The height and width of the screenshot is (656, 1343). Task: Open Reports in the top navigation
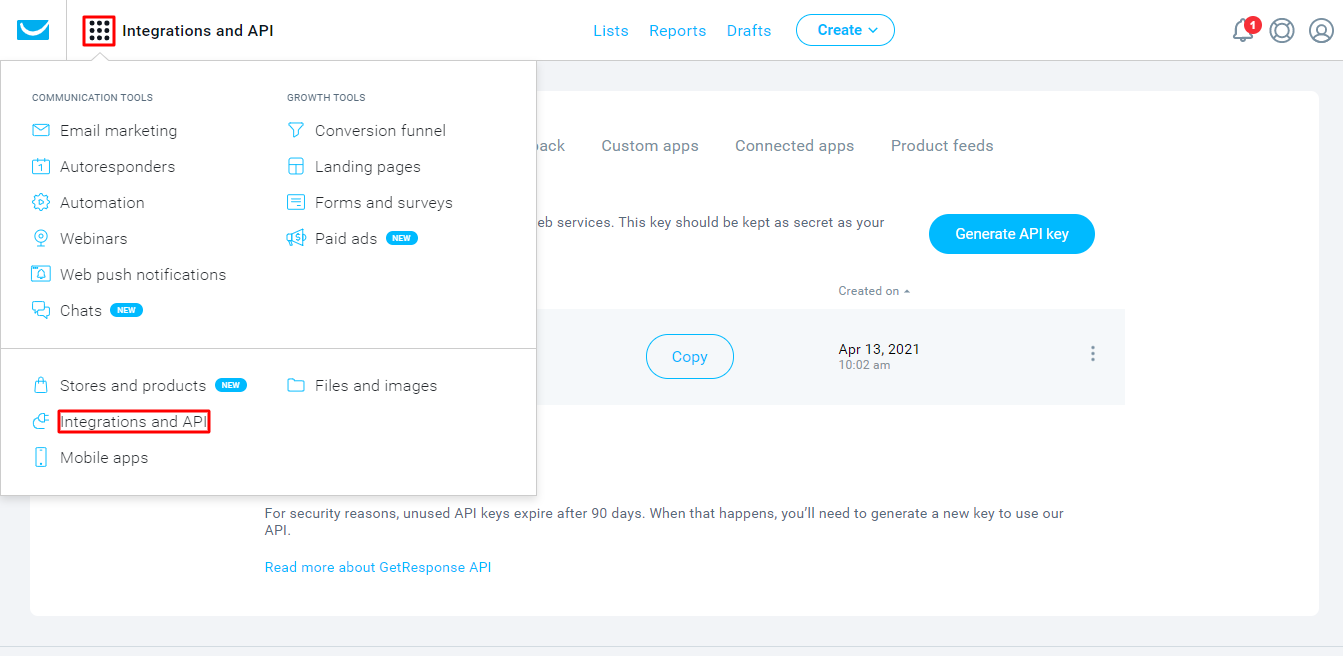[678, 31]
